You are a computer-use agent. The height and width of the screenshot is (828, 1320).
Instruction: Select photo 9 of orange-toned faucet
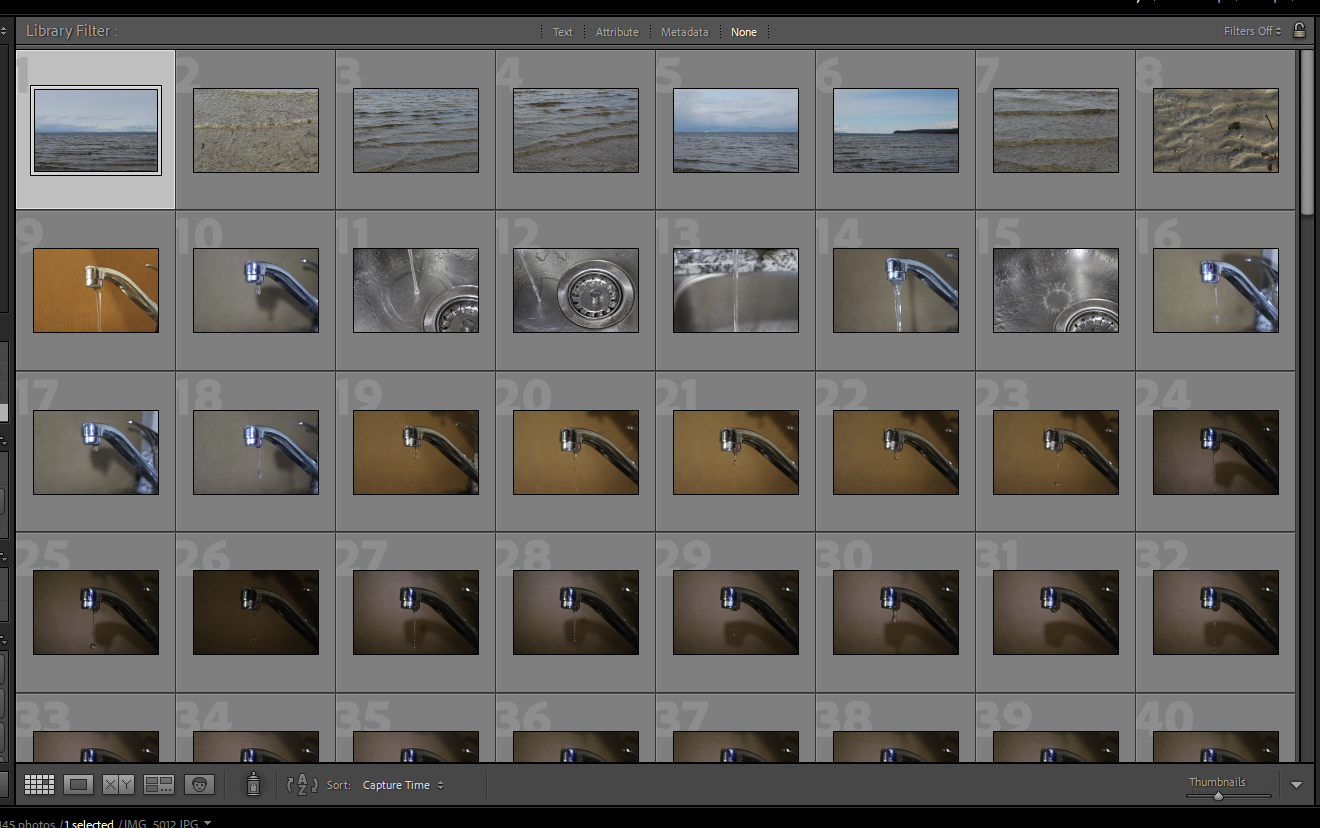pos(96,290)
